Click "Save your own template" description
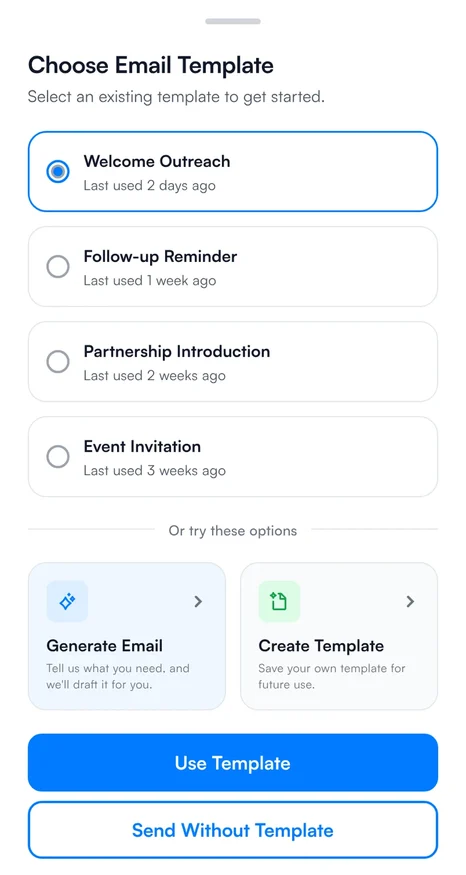 coord(332,676)
